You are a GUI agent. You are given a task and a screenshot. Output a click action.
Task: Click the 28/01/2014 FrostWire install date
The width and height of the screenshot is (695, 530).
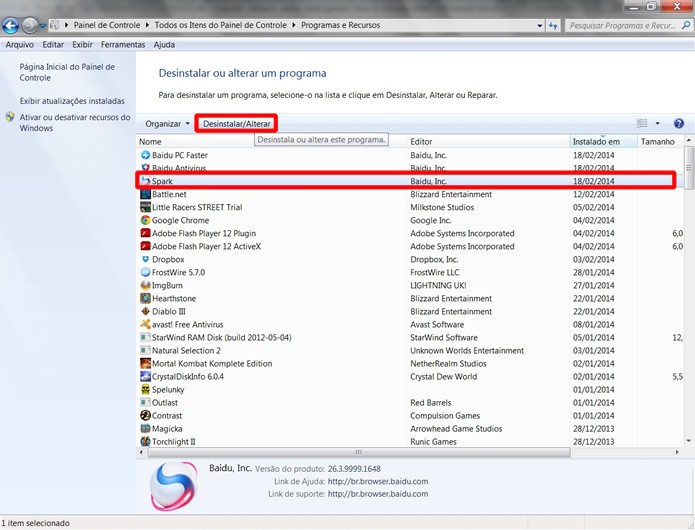[x=593, y=272]
